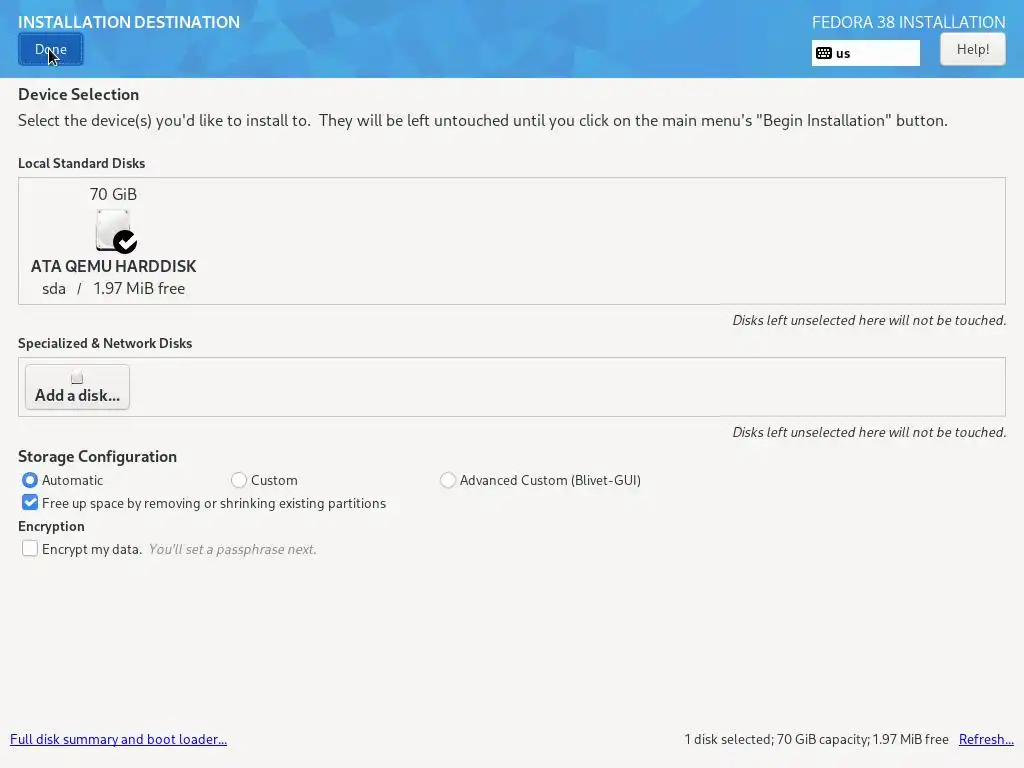Click the You'll set a passphrase next hint
This screenshot has width=1024, height=768.
click(232, 549)
